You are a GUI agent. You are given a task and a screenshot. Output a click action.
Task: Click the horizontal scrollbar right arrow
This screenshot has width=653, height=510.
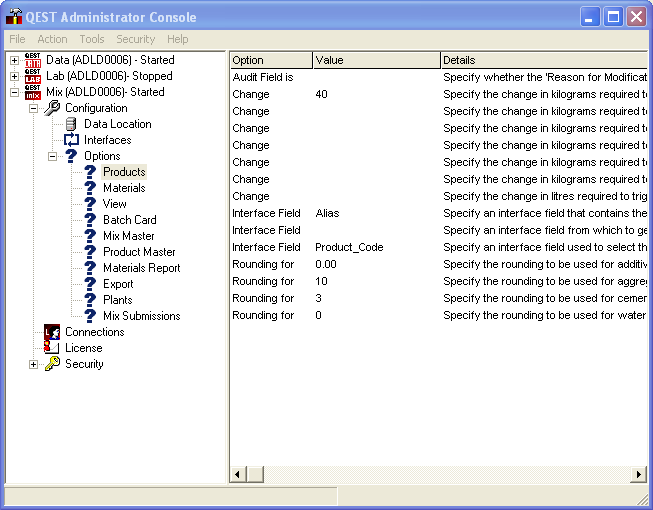(x=639, y=474)
